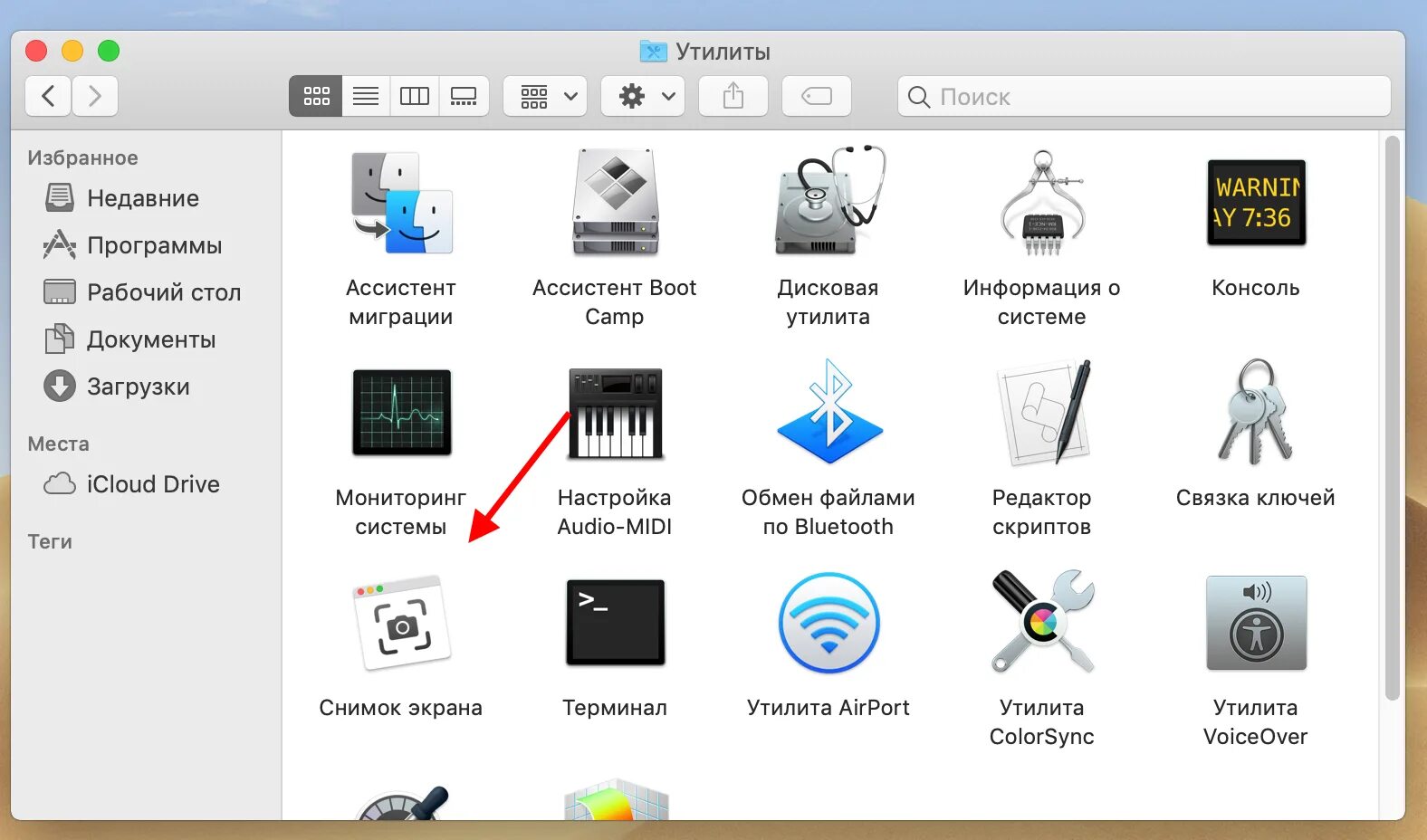Select Информация о системе icon
This screenshot has height=840, width=1427.
point(1042,203)
